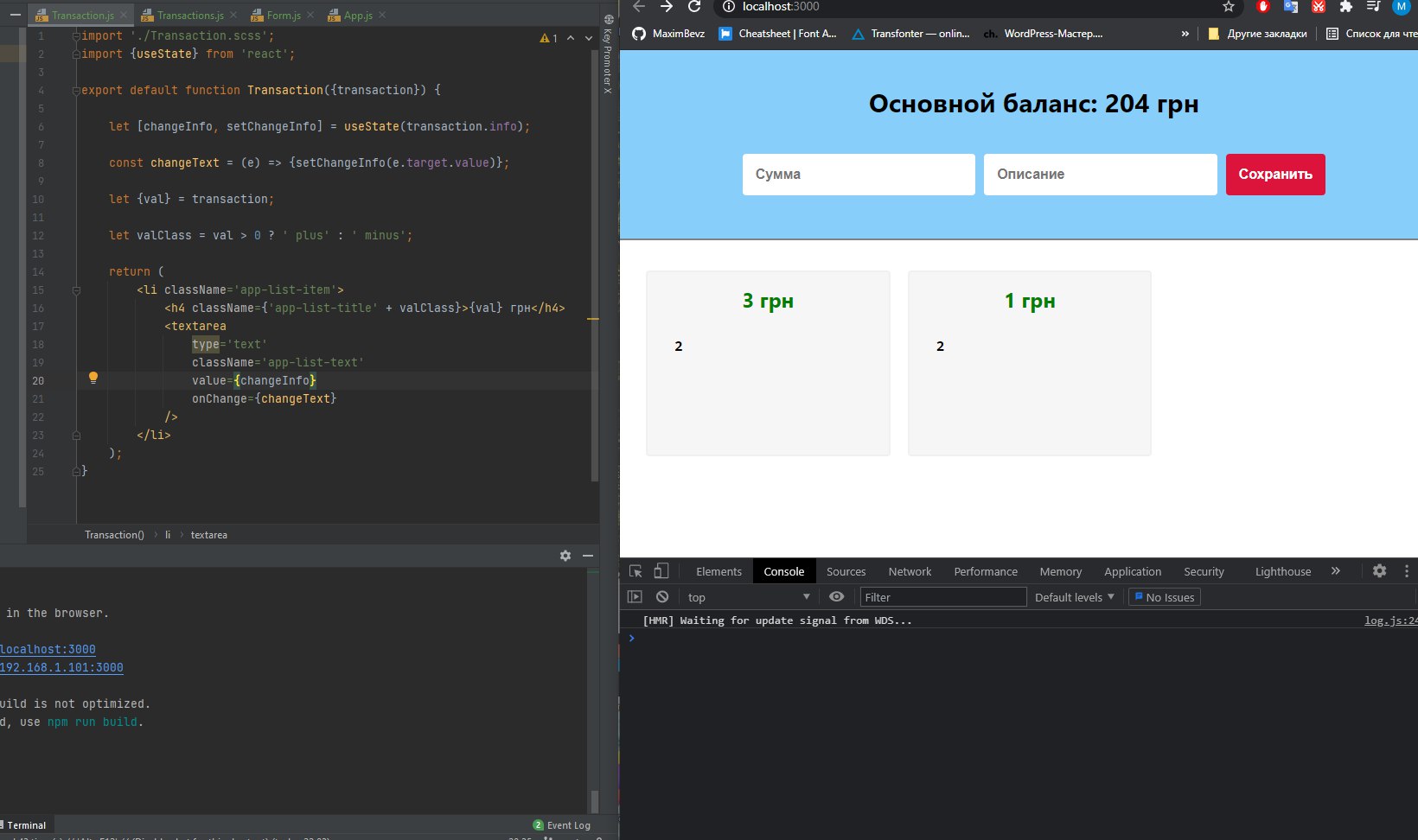Switch to the Transactions.js editor tab
Screen dimensions: 1418x840
(190, 16)
